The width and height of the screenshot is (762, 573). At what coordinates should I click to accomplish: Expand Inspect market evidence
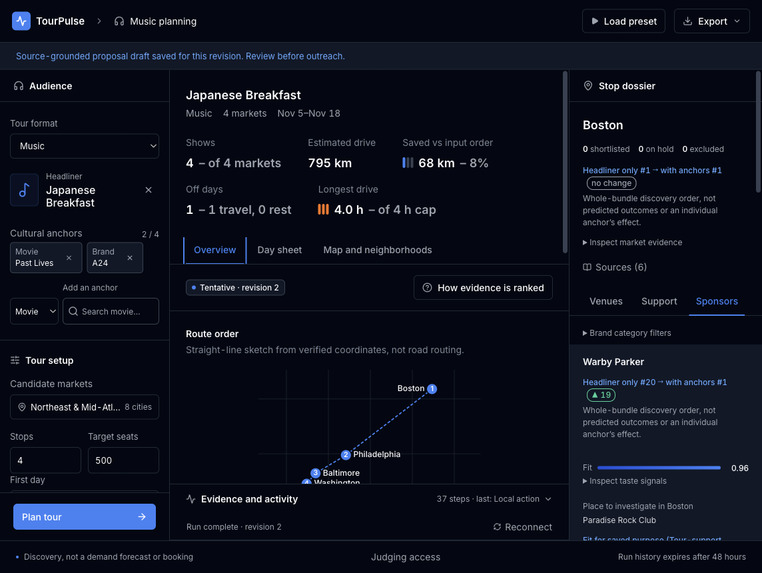[x=632, y=242]
